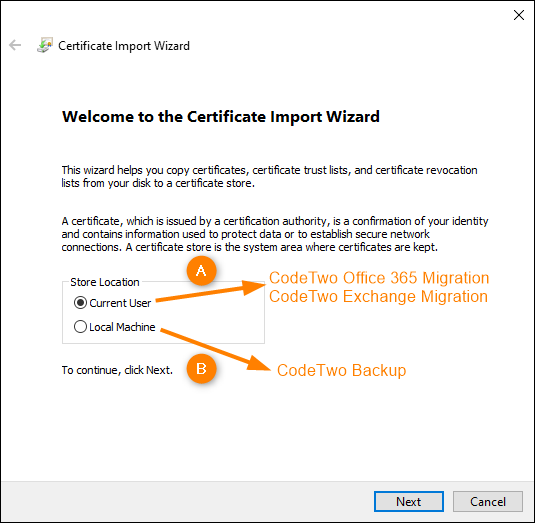The width and height of the screenshot is (535, 523).
Task: Click the paragraph starting 'This wizard helps you copy'
Action: pyautogui.click(x=269, y=176)
